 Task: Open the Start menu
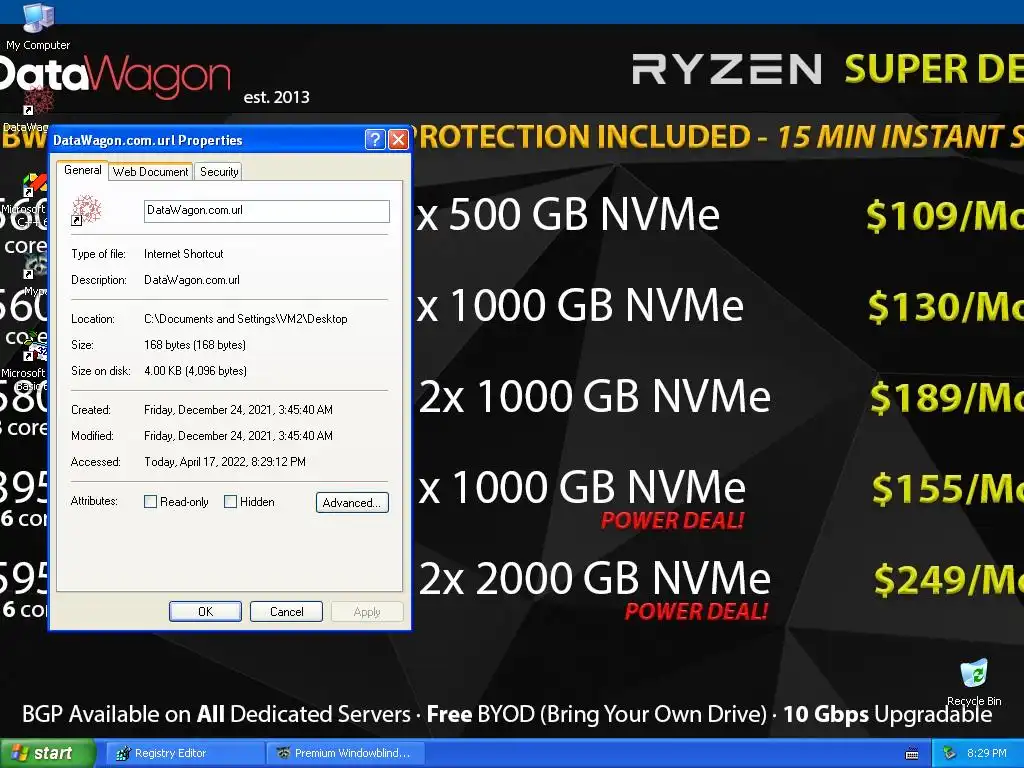47,753
